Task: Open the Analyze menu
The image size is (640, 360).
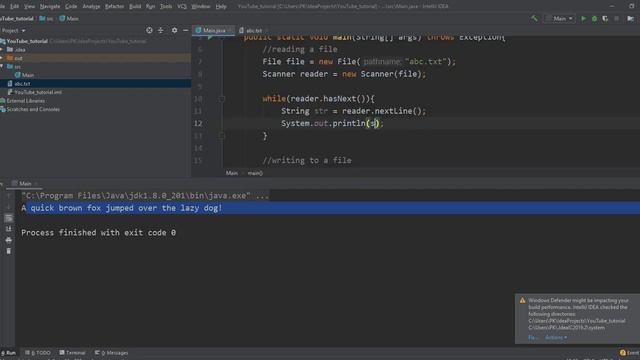Action: pyautogui.click(x=91, y=7)
